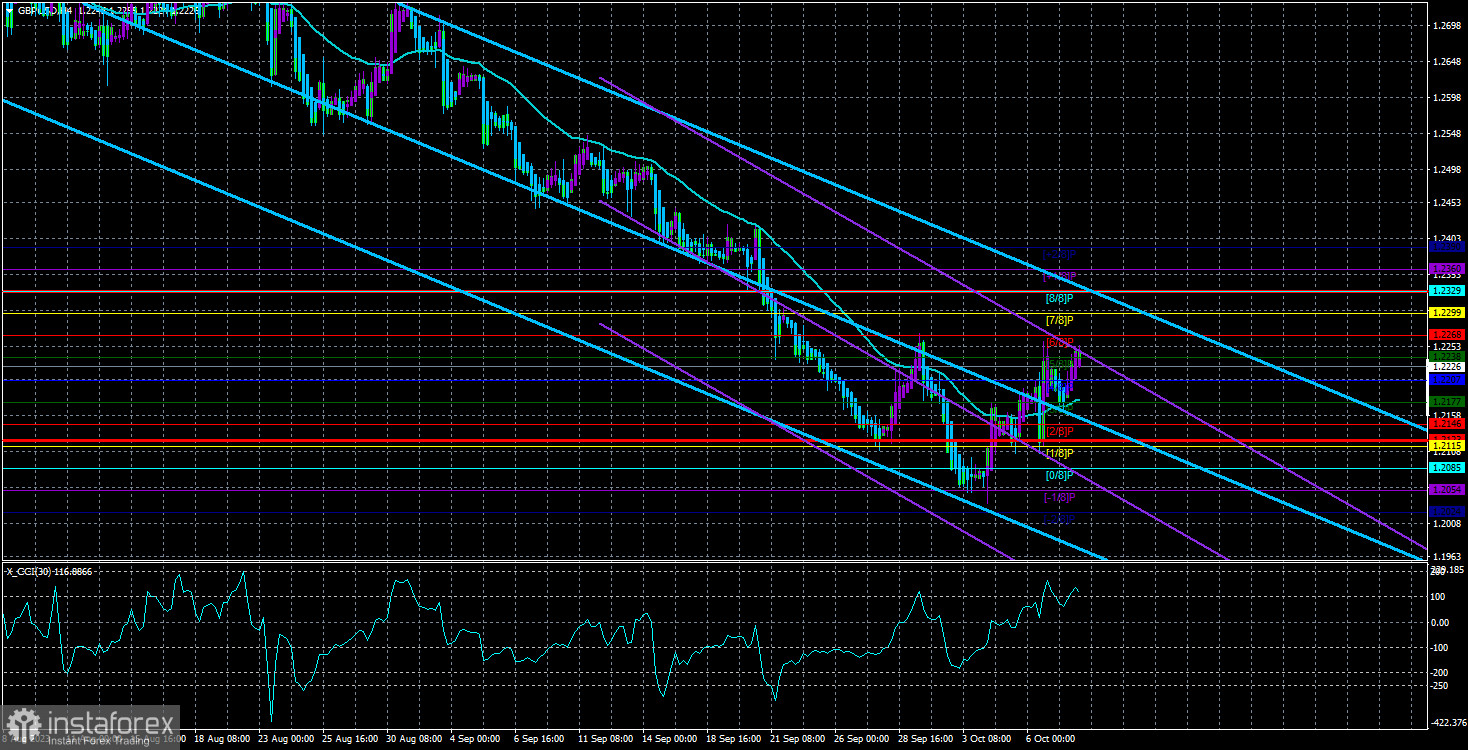Click the 30 Aug 08:00 time label
The image size is (1468, 750).
click(x=413, y=739)
